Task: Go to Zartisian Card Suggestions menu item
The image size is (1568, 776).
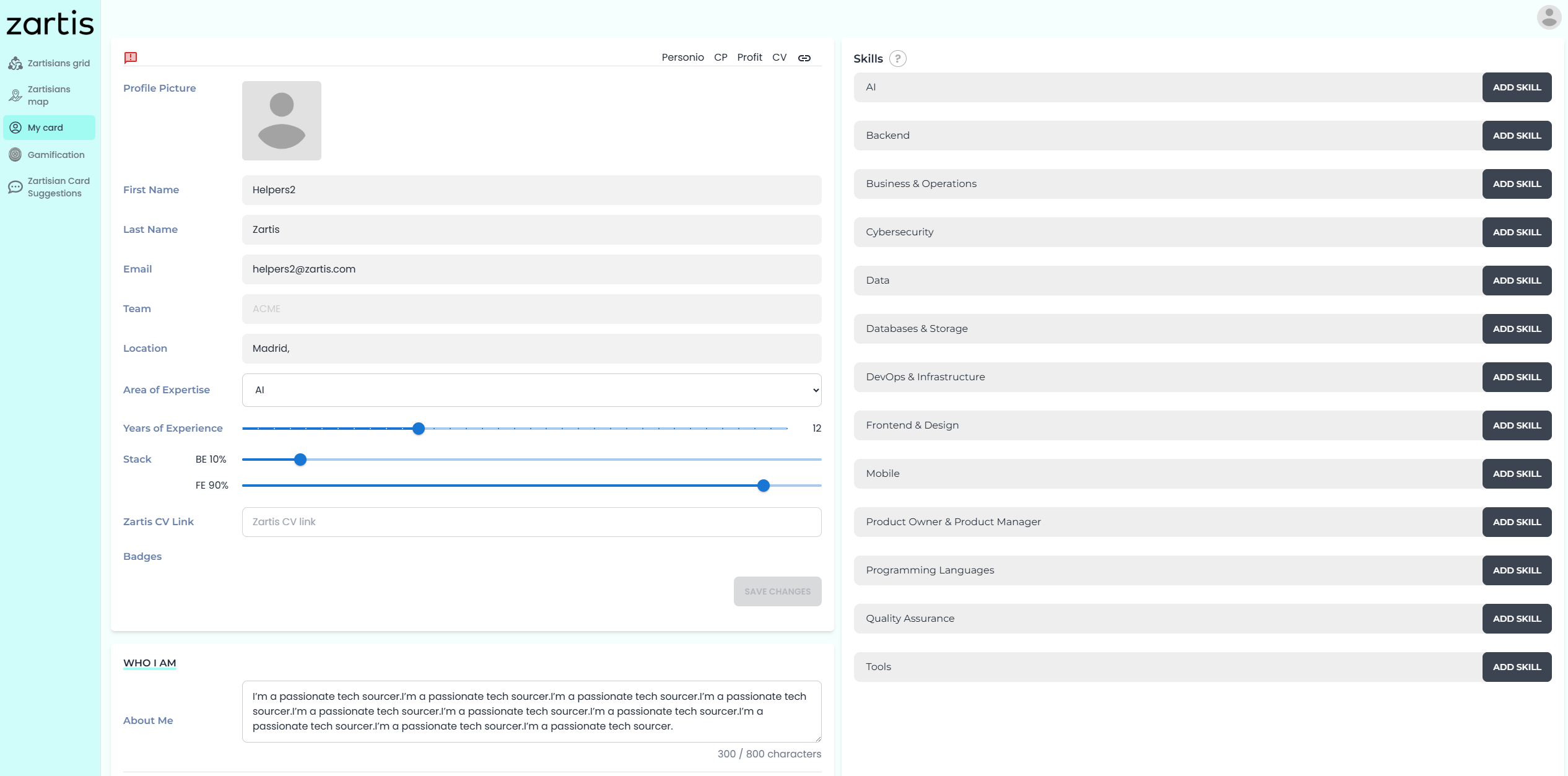Action: pos(49,187)
